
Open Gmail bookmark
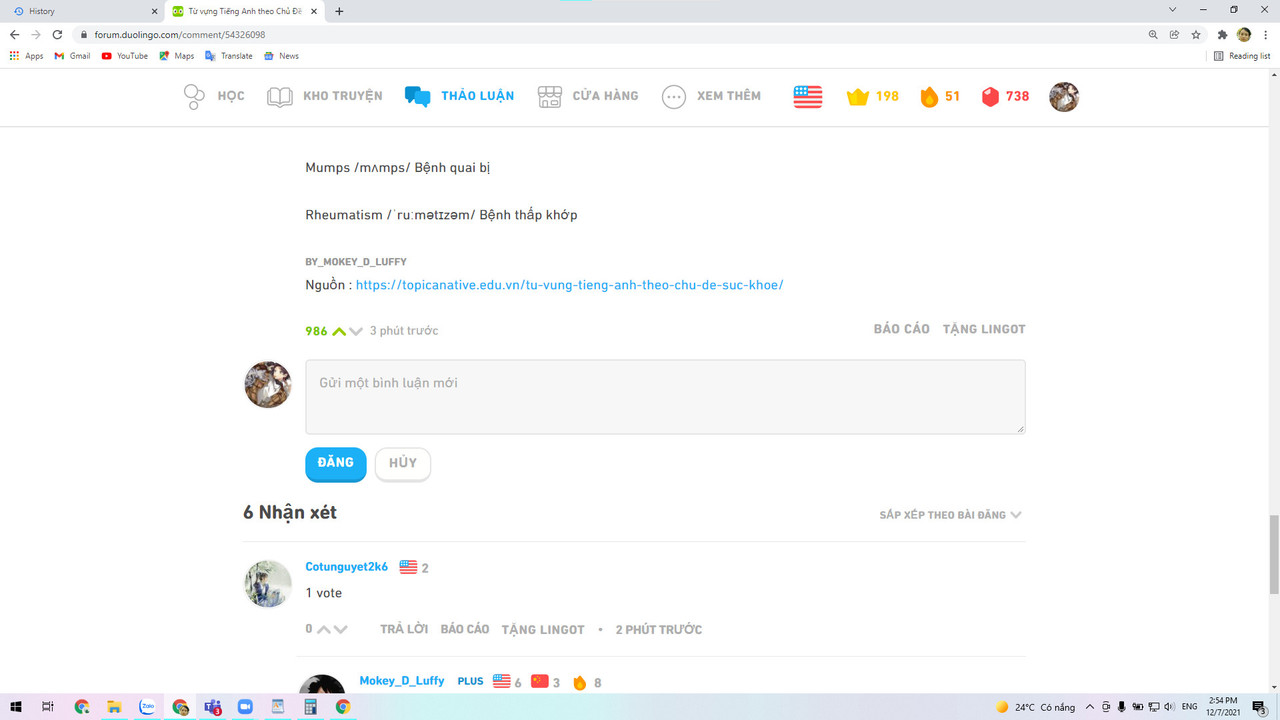(x=72, y=56)
